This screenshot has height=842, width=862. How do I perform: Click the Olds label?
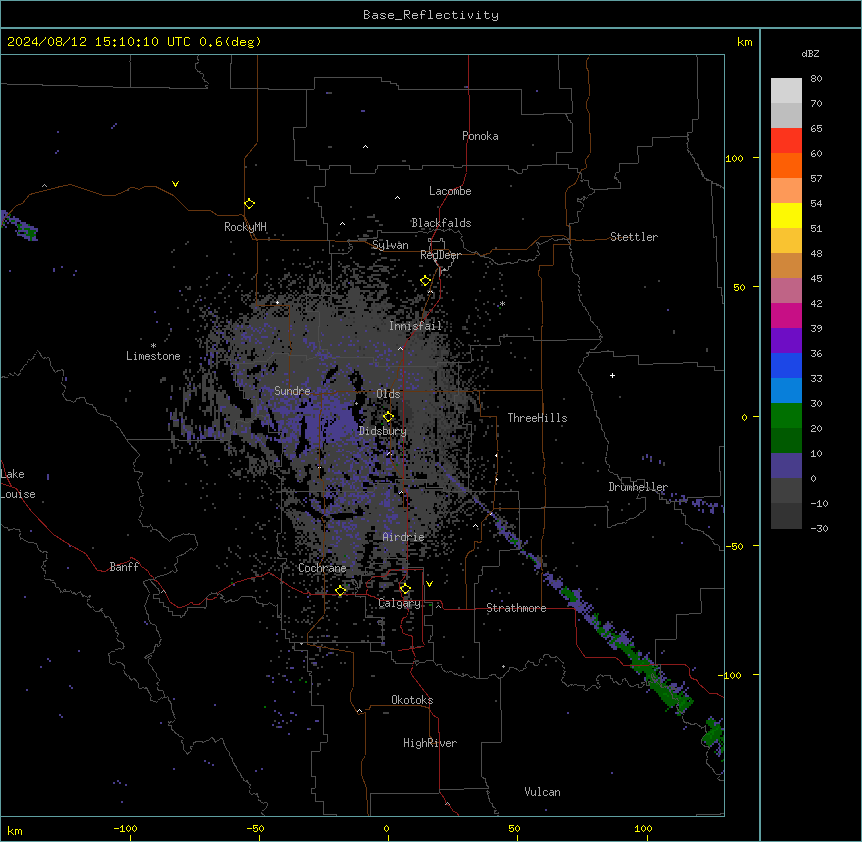(x=388, y=394)
